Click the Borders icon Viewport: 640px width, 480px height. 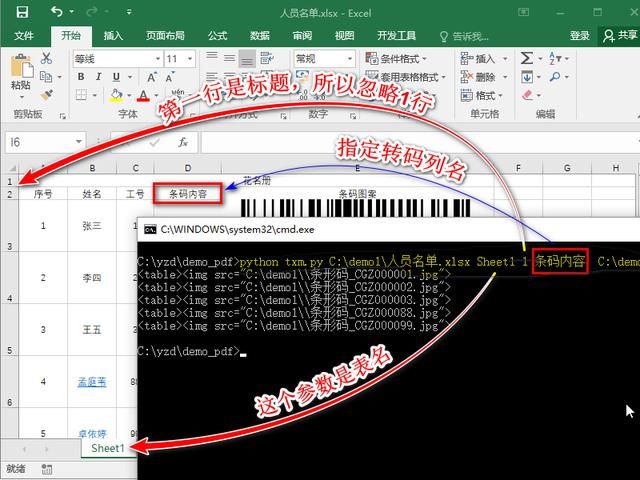coord(81,95)
